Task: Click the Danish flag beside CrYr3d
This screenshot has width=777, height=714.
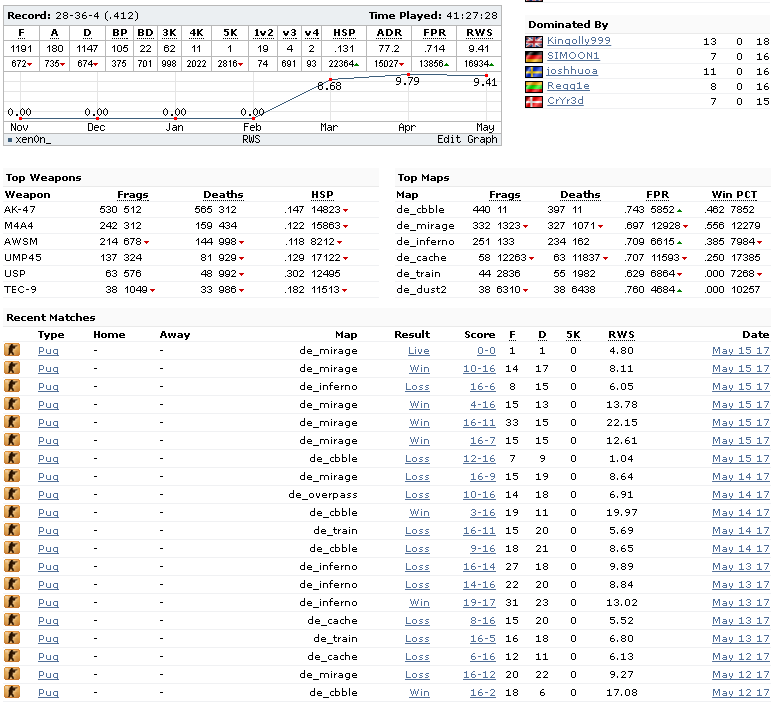Action: click(534, 102)
